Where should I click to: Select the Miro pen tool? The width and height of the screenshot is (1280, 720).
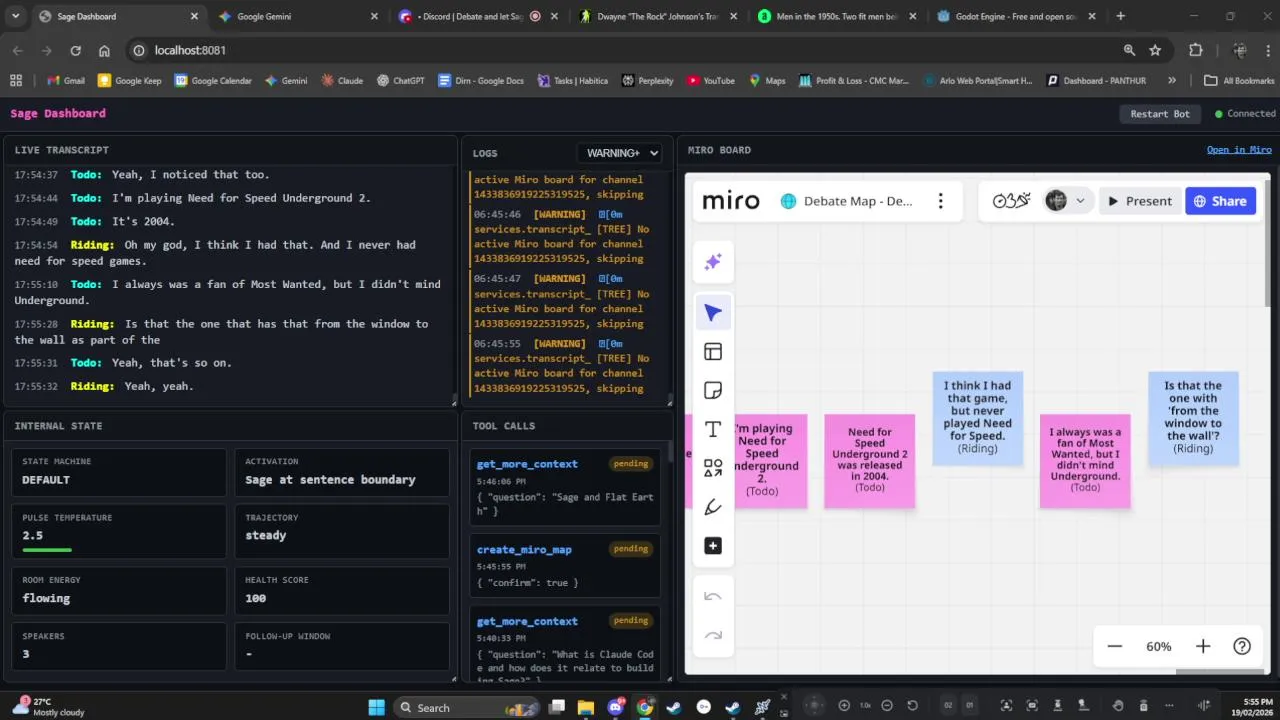713,507
